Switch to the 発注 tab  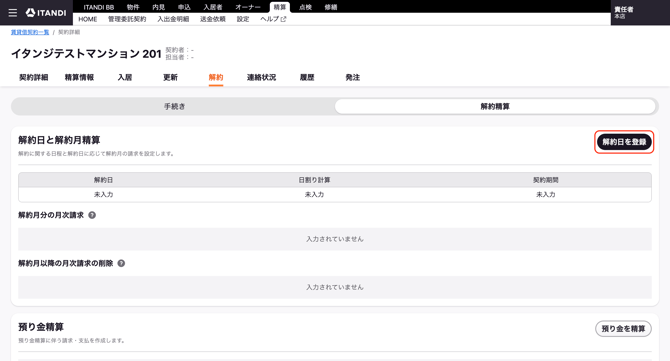(353, 77)
